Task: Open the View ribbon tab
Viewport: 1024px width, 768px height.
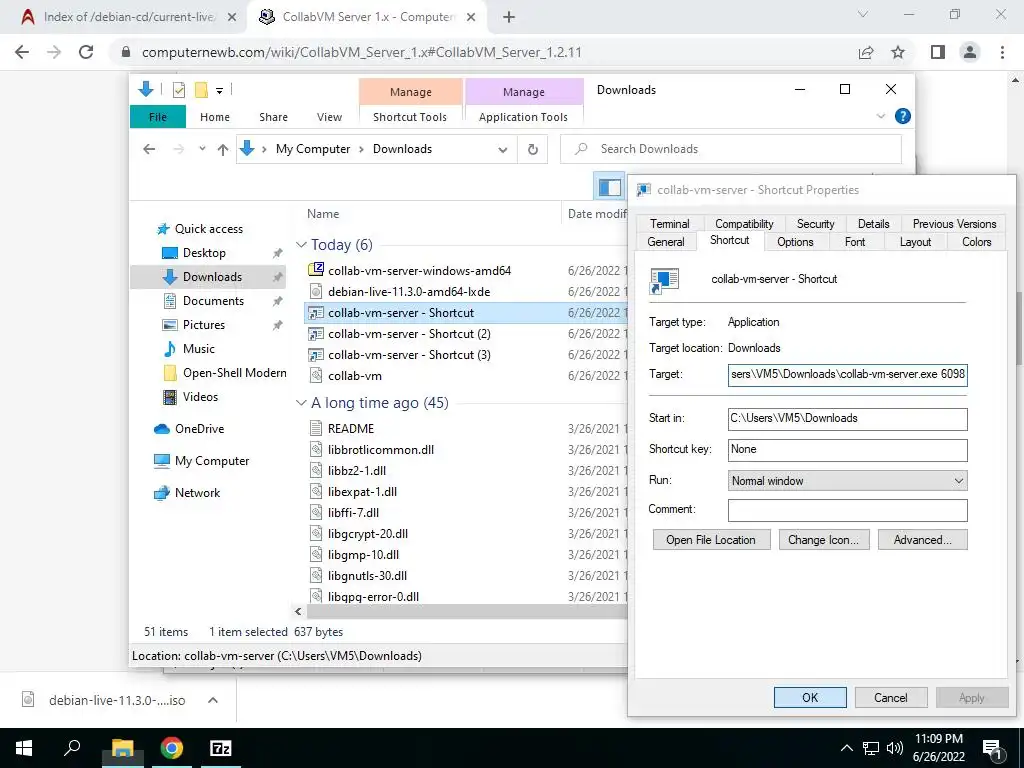Action: [x=329, y=117]
